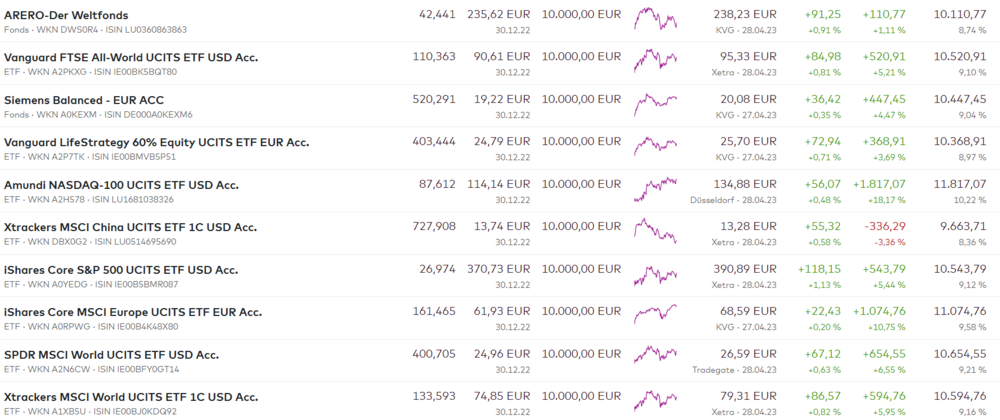This screenshot has height=420, width=1000.
Task: Select iShares Core MSCI Europe UCITS ETF
Action: [132, 312]
